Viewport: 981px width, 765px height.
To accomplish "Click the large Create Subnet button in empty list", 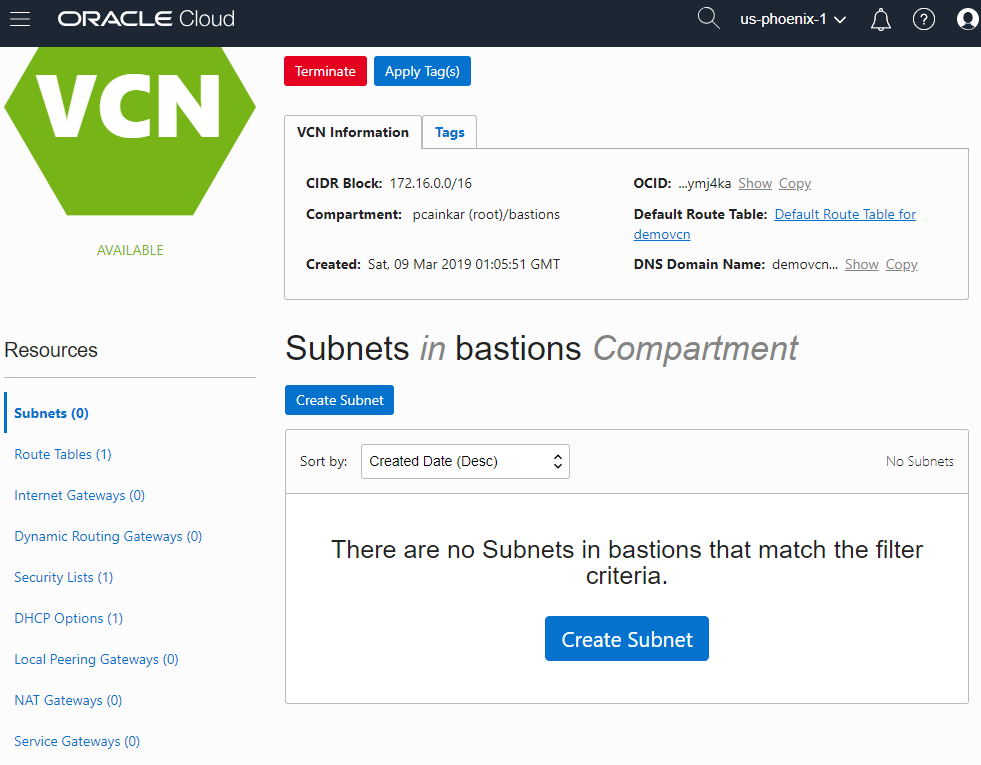I will click(x=627, y=639).
